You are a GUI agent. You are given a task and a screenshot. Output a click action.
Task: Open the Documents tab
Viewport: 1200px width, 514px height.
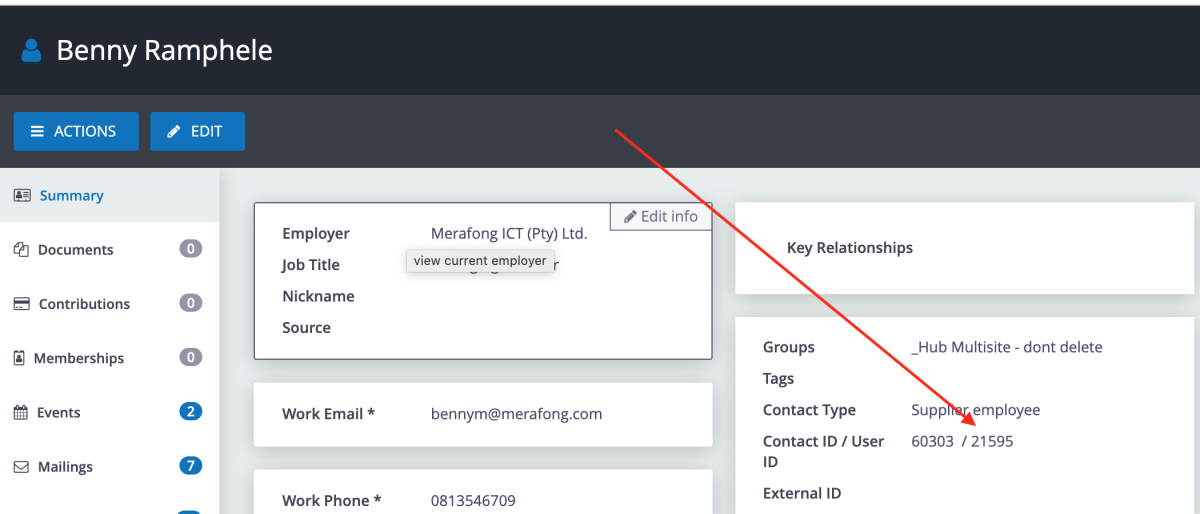pyautogui.click(x=75, y=250)
